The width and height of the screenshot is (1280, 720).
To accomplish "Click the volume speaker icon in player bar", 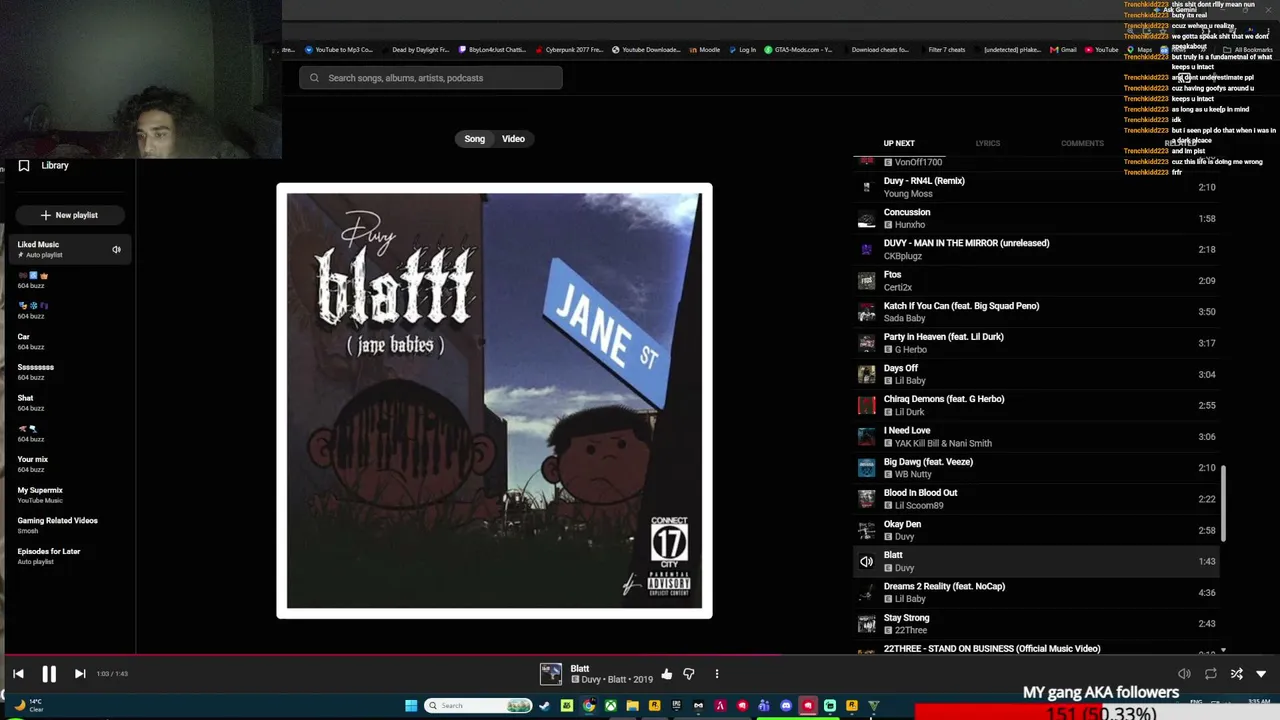I will pyautogui.click(x=1184, y=674).
